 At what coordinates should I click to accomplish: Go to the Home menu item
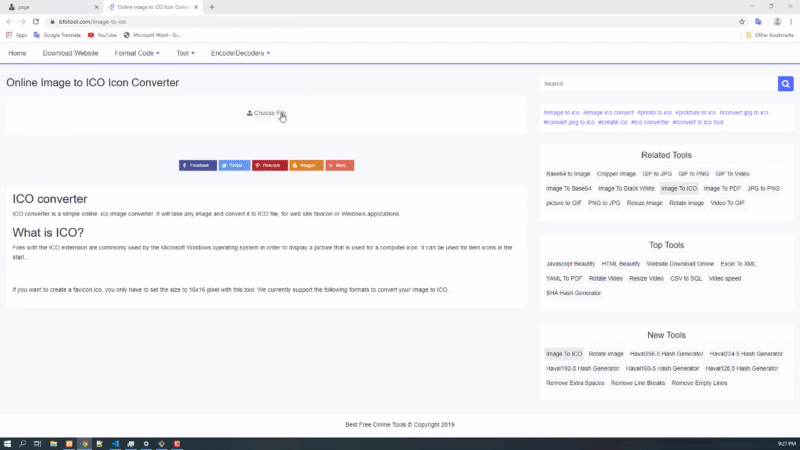point(17,53)
